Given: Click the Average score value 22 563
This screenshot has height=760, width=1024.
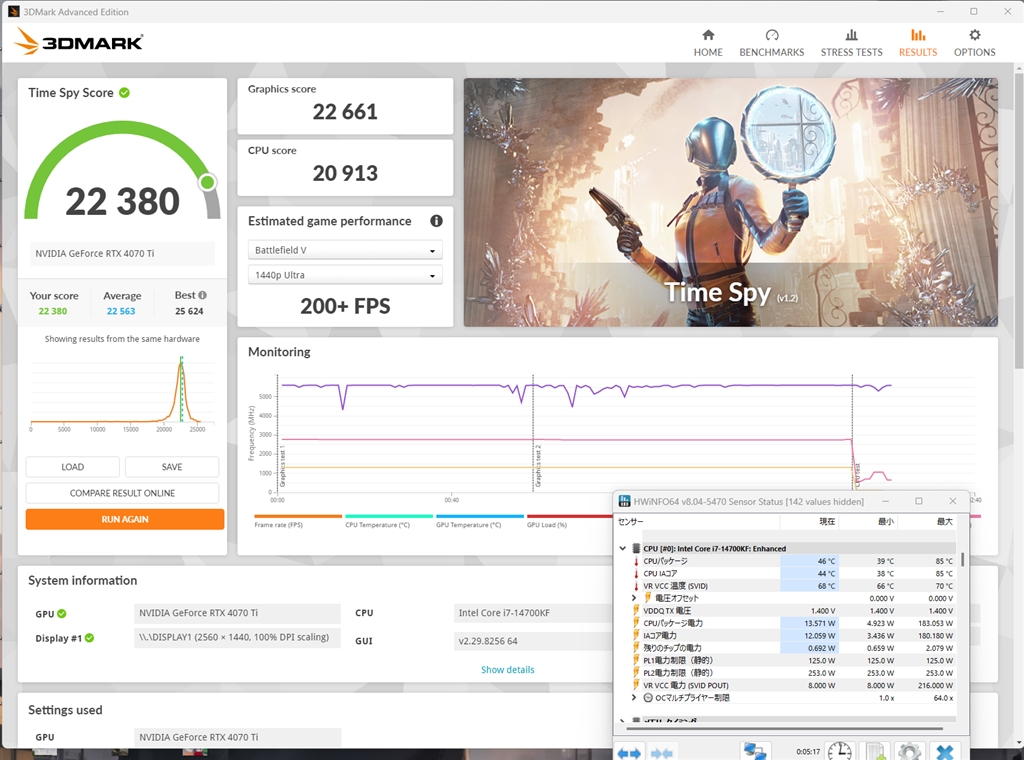Looking at the screenshot, I should (x=121, y=311).
